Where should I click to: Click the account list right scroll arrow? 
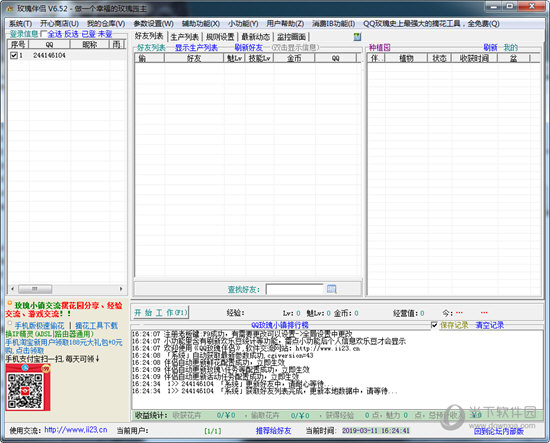(121, 289)
